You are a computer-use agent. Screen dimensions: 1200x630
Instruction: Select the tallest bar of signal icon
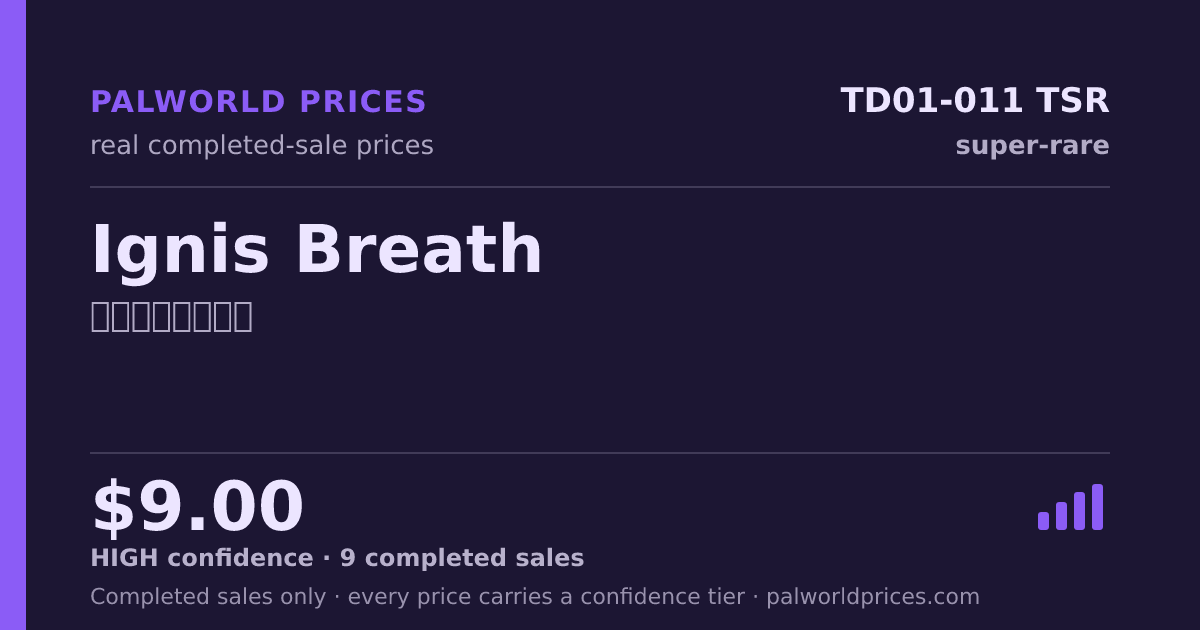(x=1097, y=507)
